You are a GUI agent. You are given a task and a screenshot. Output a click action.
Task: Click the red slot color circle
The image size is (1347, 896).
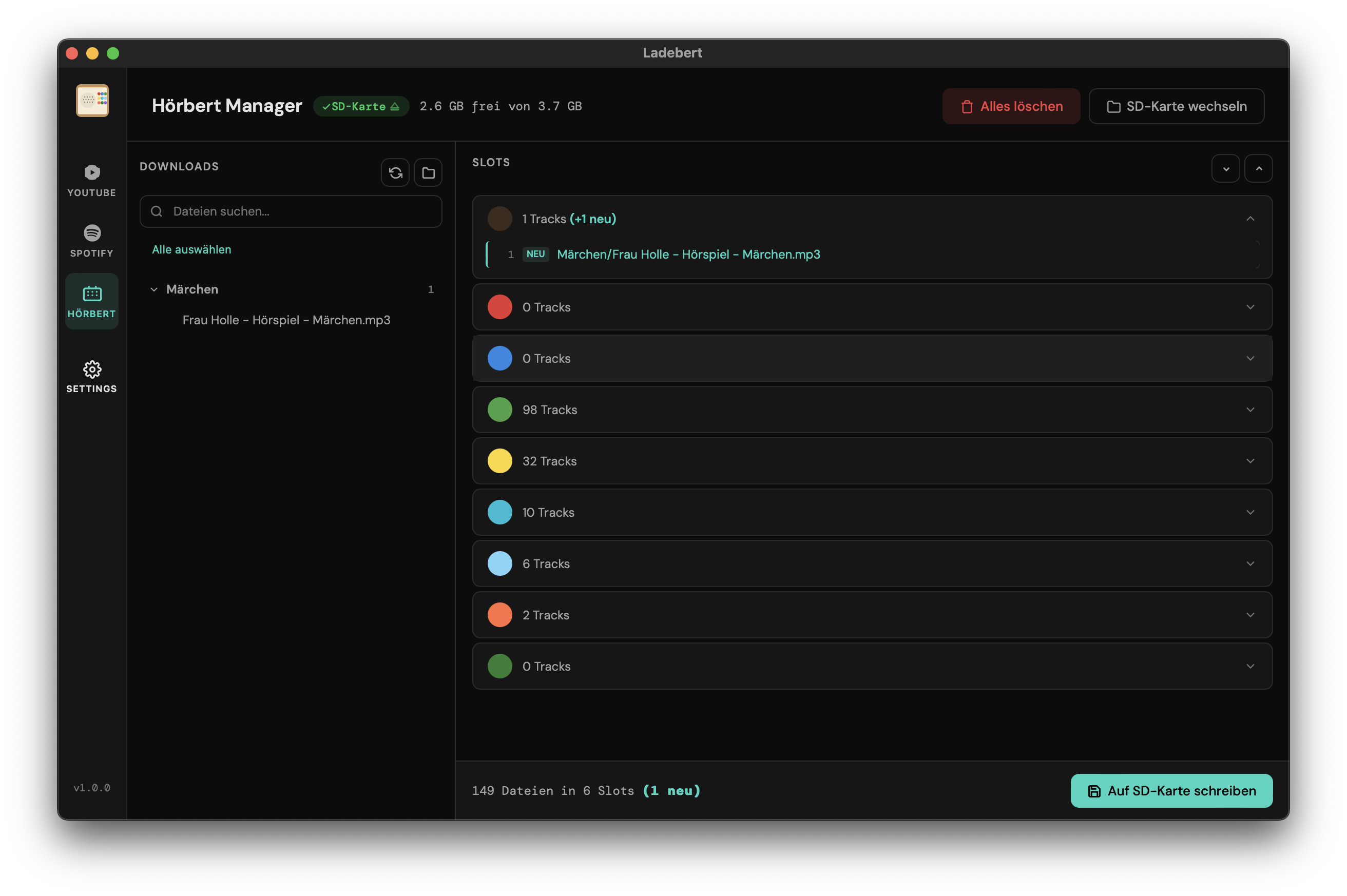point(499,307)
